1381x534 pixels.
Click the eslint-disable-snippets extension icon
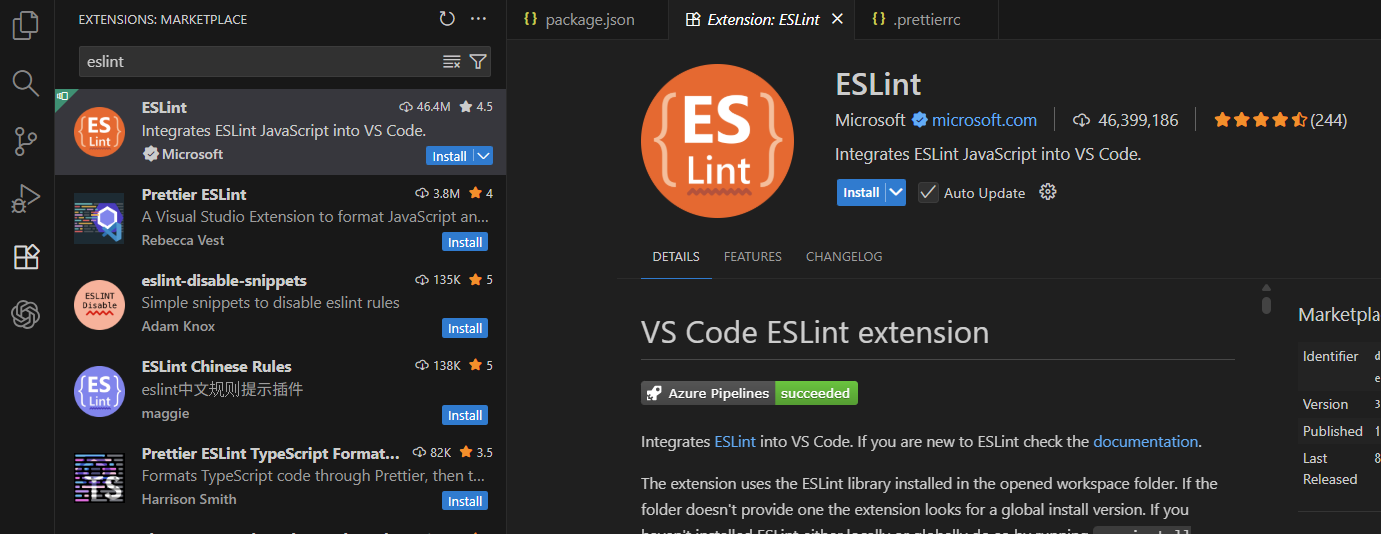[x=99, y=305]
